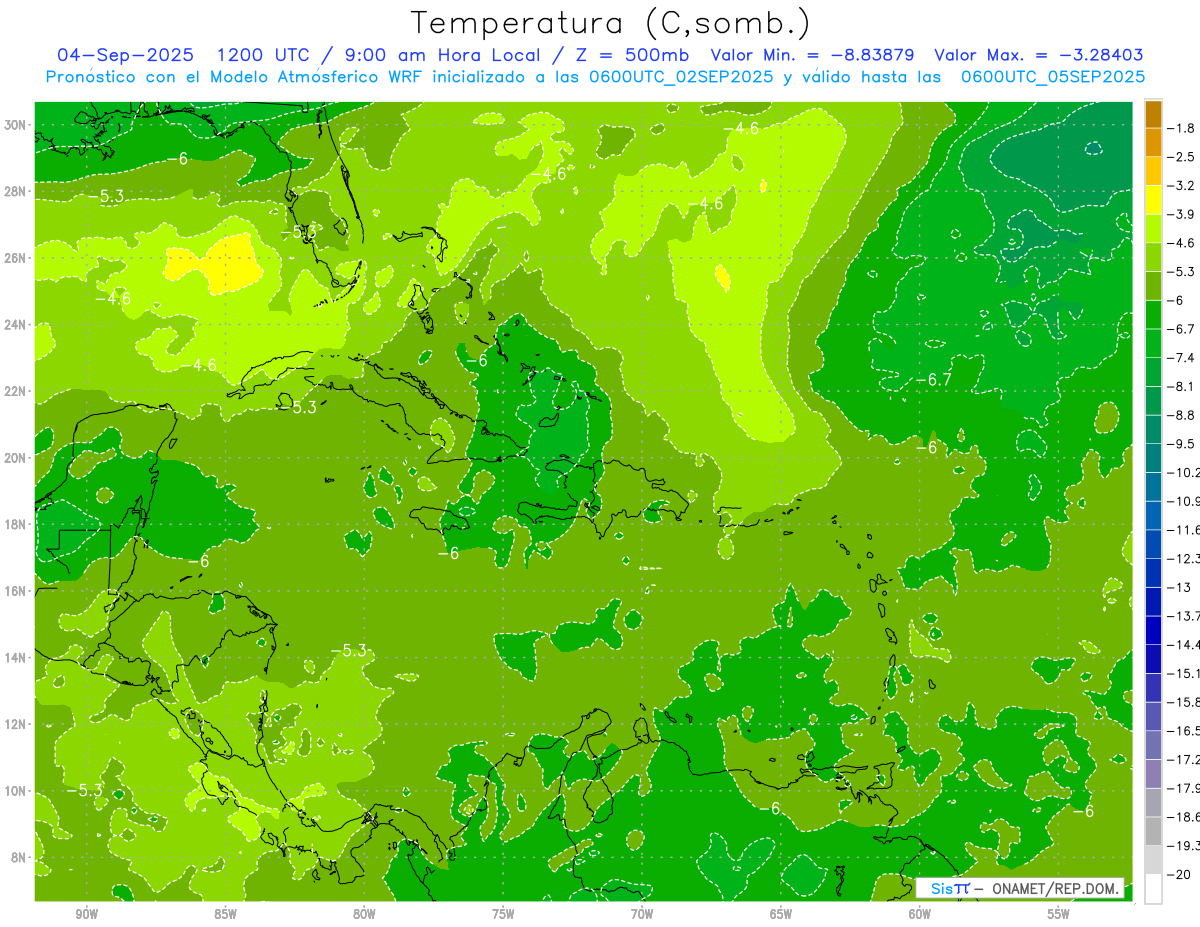Click the "22N" latitude axis label
1200x927 pixels.
tap(16, 391)
